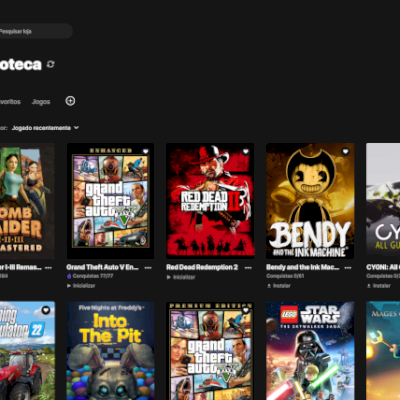Click the Conquistas count under Bendy
This screenshot has height=400, width=400.
(285, 276)
